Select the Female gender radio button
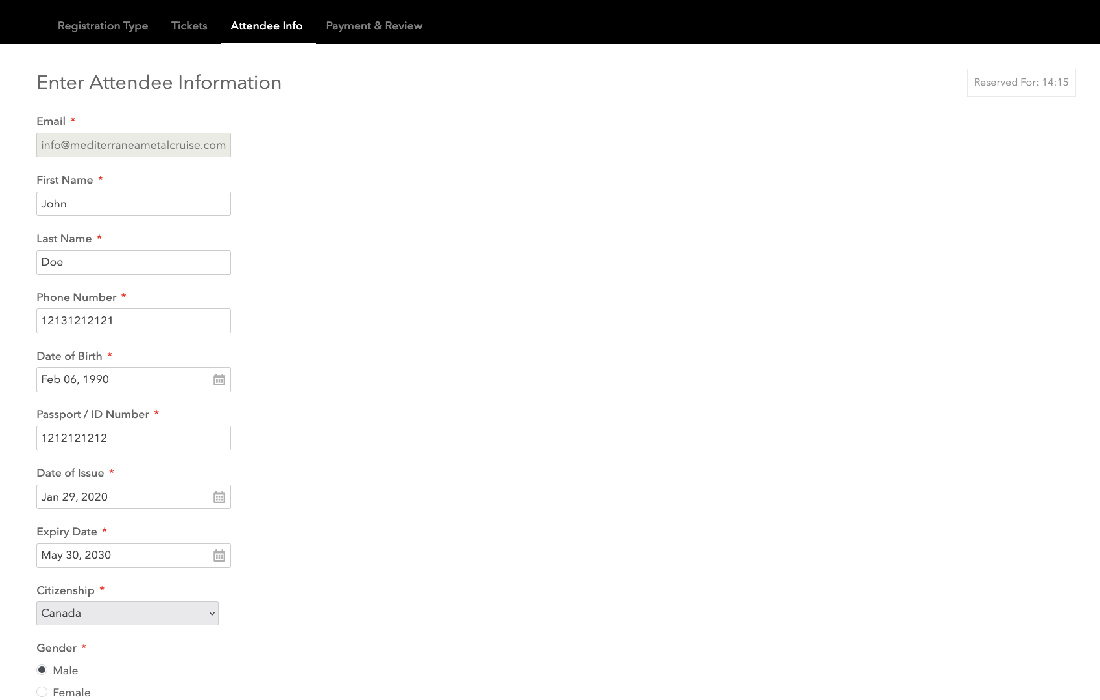1100x700 pixels. pos(42,692)
